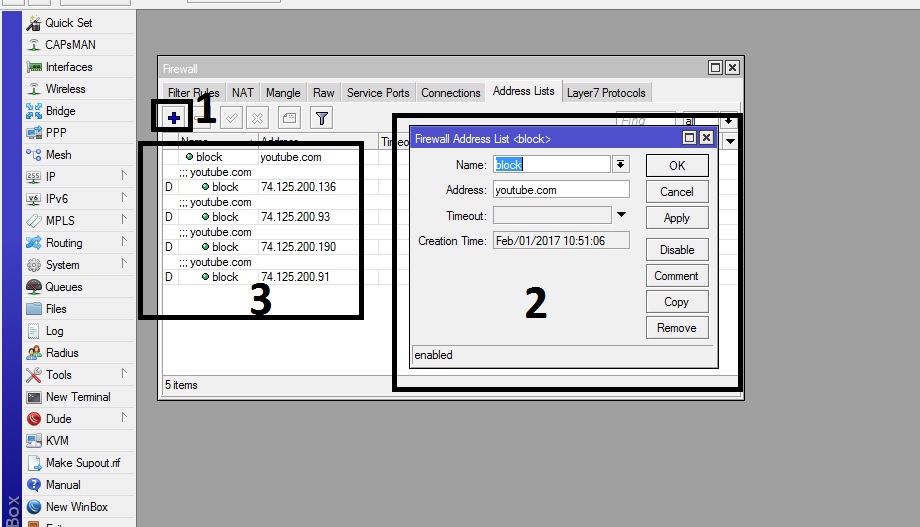Expand the Timeout field arrow
Screen dimensions: 920x527
(x=621, y=215)
